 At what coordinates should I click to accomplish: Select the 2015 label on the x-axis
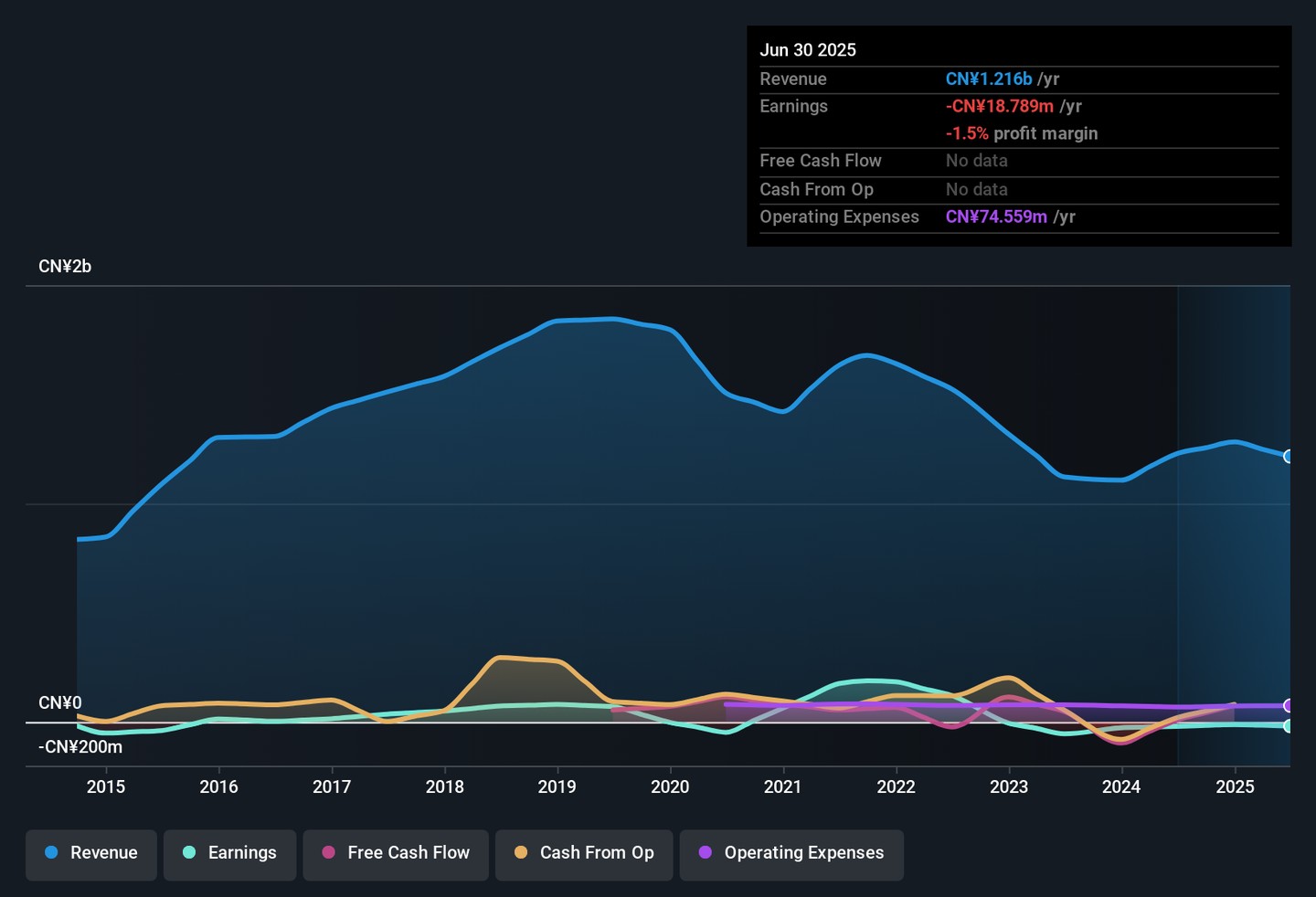106,787
